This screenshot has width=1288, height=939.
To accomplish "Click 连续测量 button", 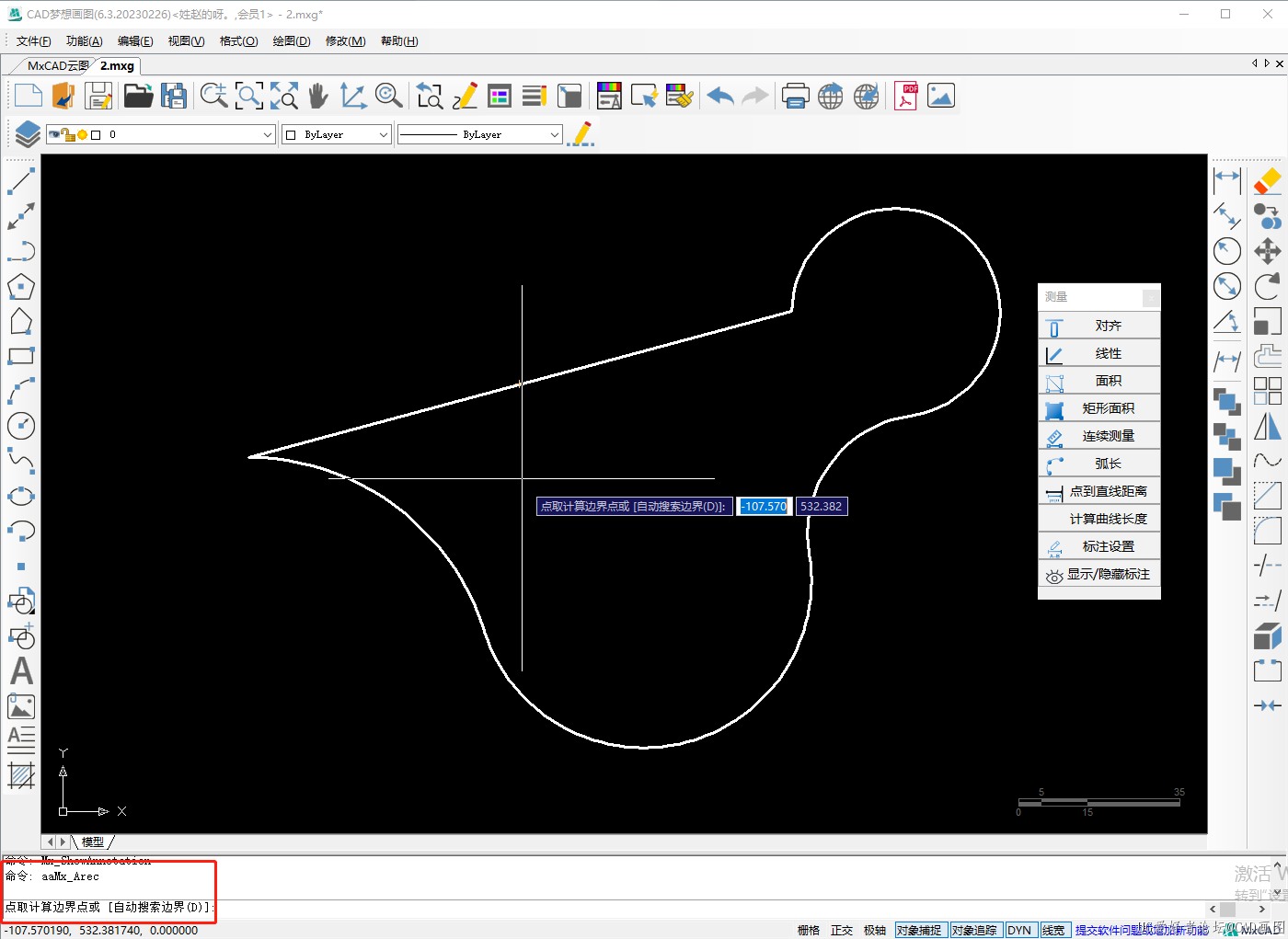I will (x=1099, y=436).
